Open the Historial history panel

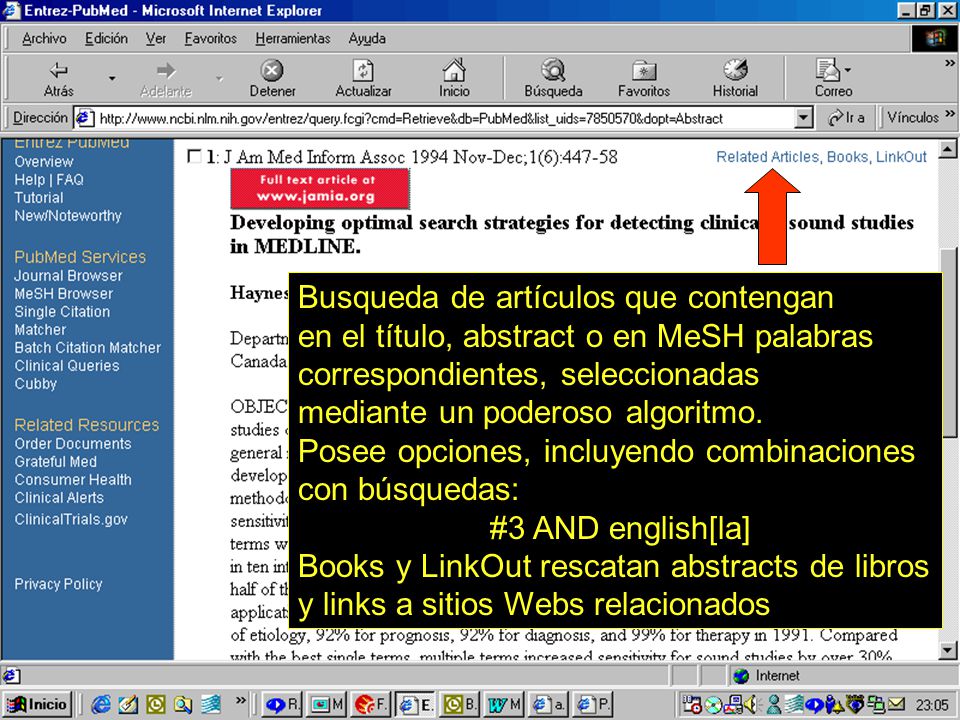735,70
